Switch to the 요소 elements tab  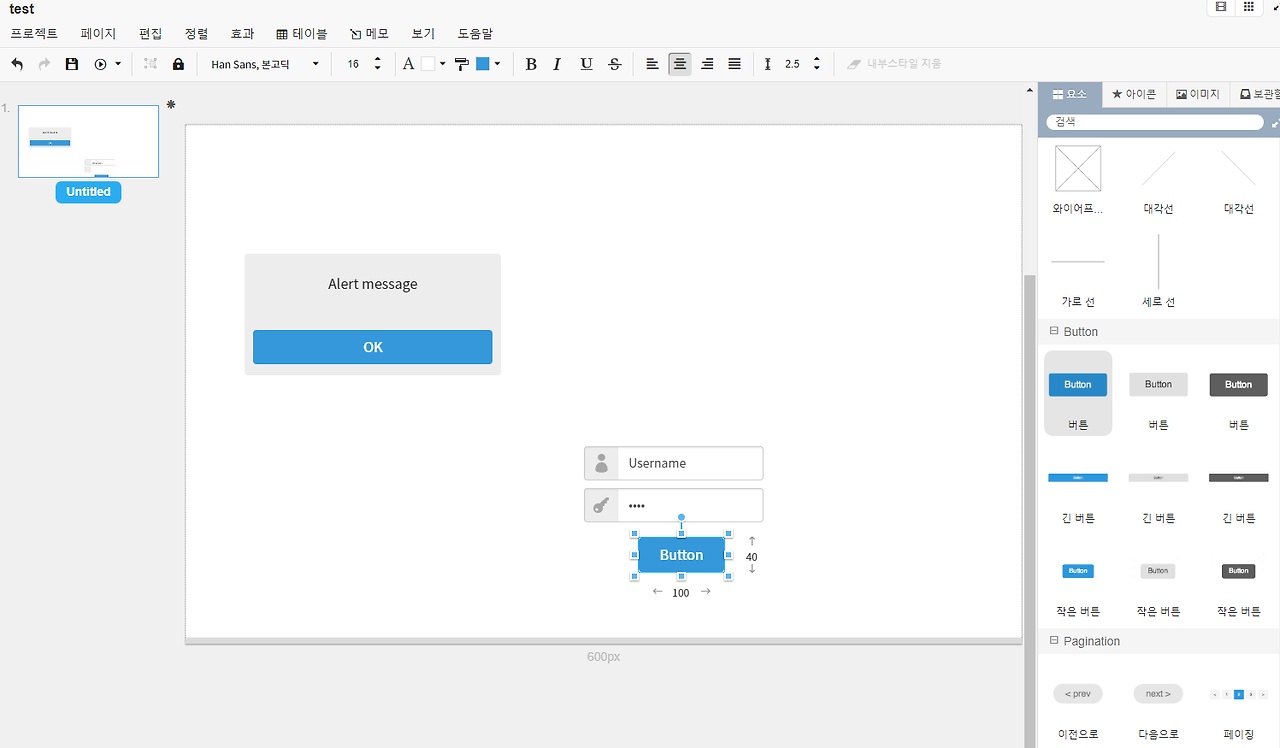click(x=1069, y=94)
